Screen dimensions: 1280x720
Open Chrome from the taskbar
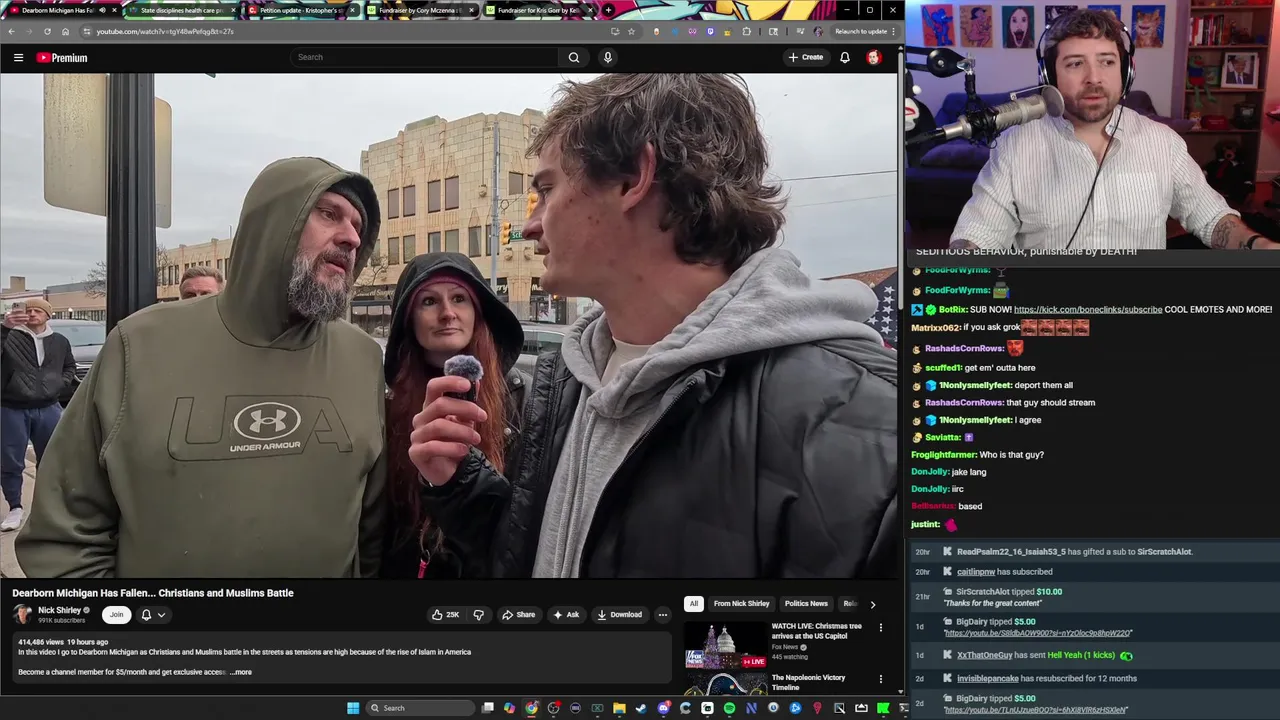[531, 708]
